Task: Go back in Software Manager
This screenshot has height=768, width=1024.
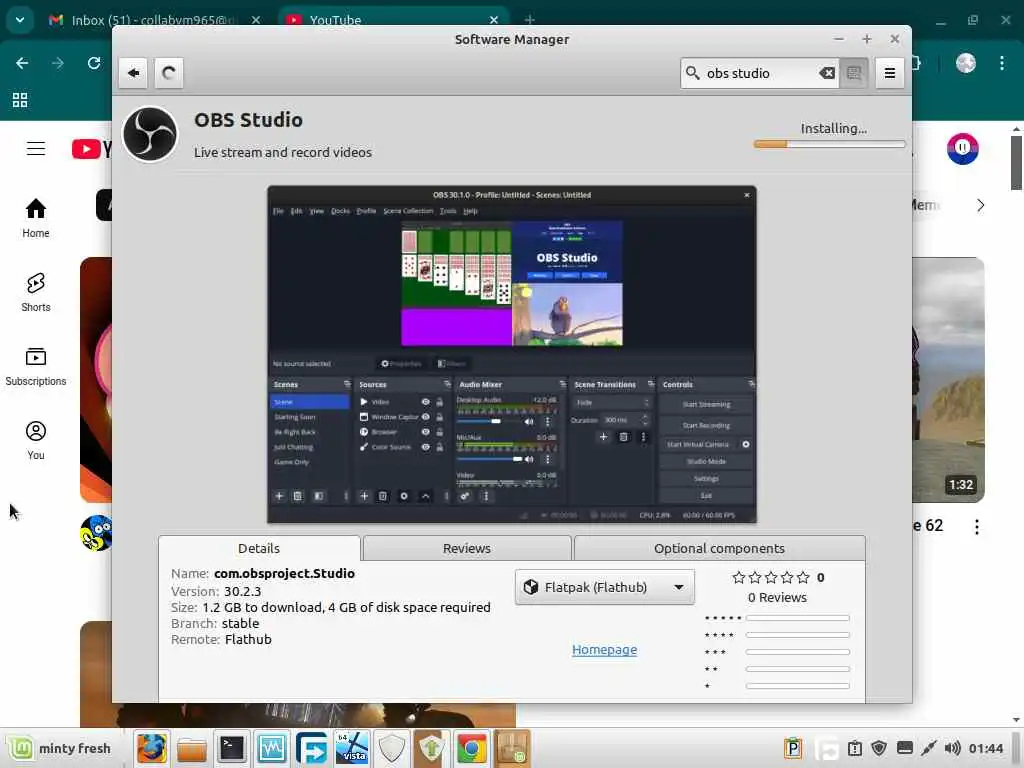Action: [x=133, y=73]
